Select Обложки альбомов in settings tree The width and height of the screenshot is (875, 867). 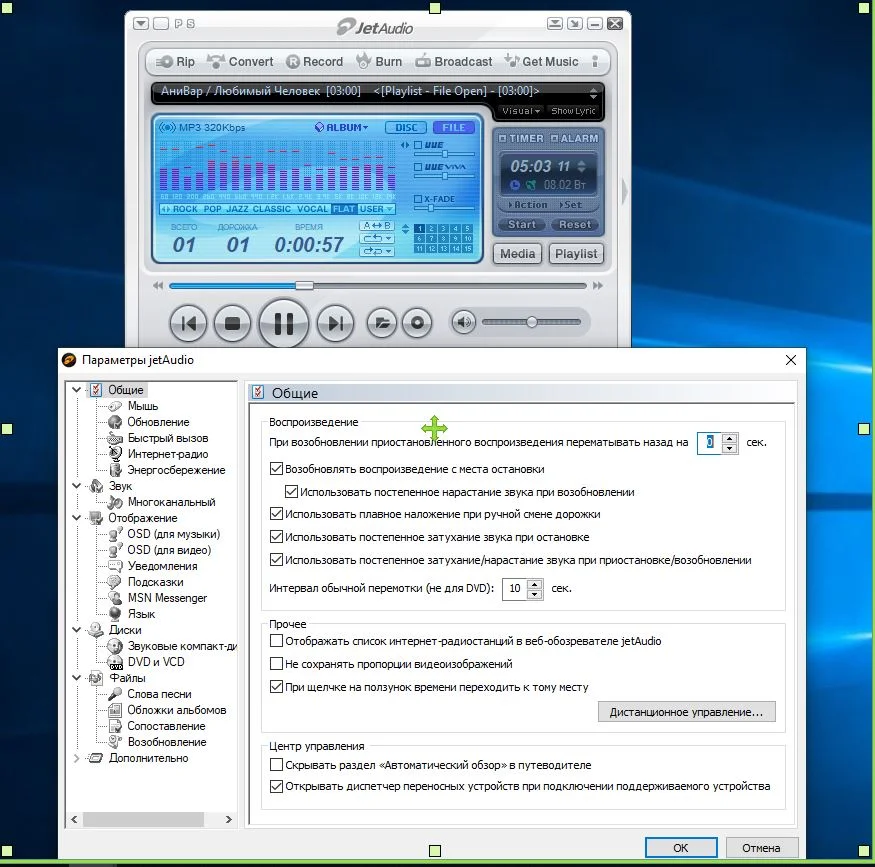pos(176,710)
